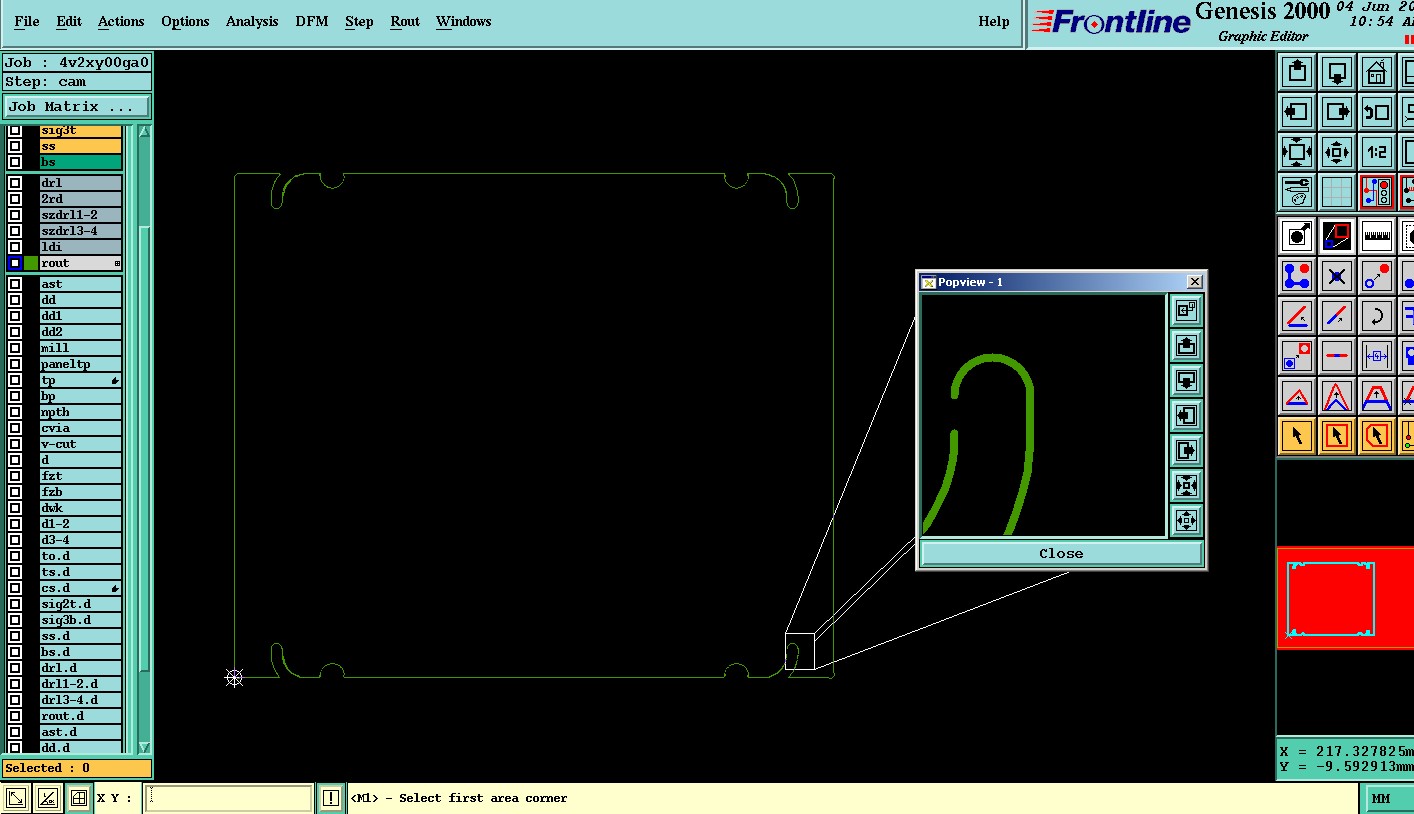Toggle the grid display icon

(1337, 192)
